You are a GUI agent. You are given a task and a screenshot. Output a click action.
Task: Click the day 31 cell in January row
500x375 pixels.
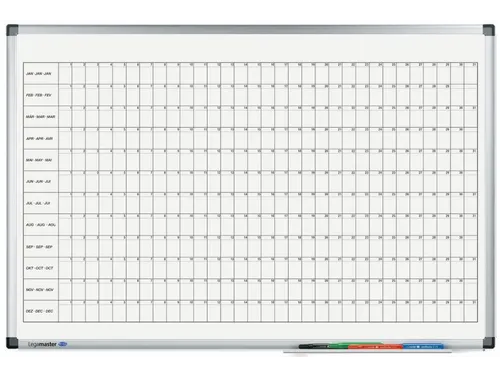click(x=471, y=73)
